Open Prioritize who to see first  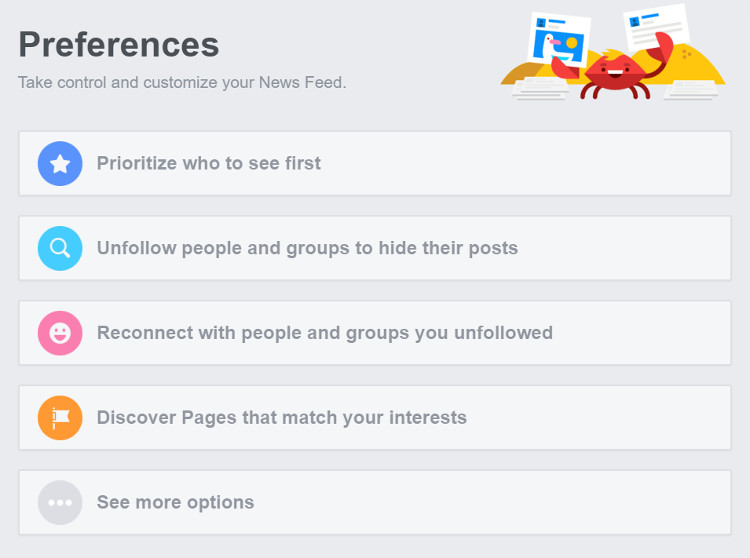click(209, 164)
